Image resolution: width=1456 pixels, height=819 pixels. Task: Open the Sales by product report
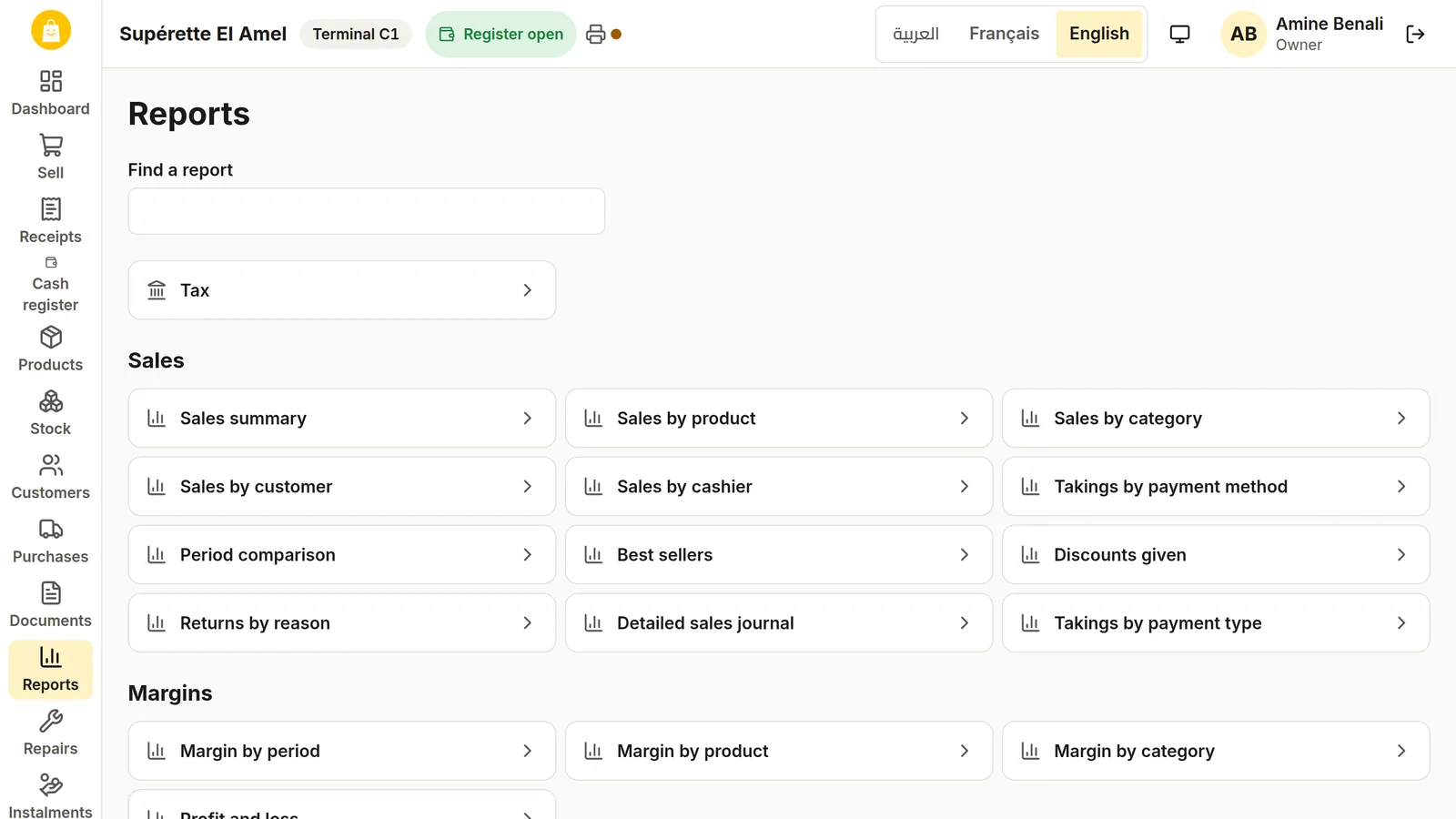point(779,419)
